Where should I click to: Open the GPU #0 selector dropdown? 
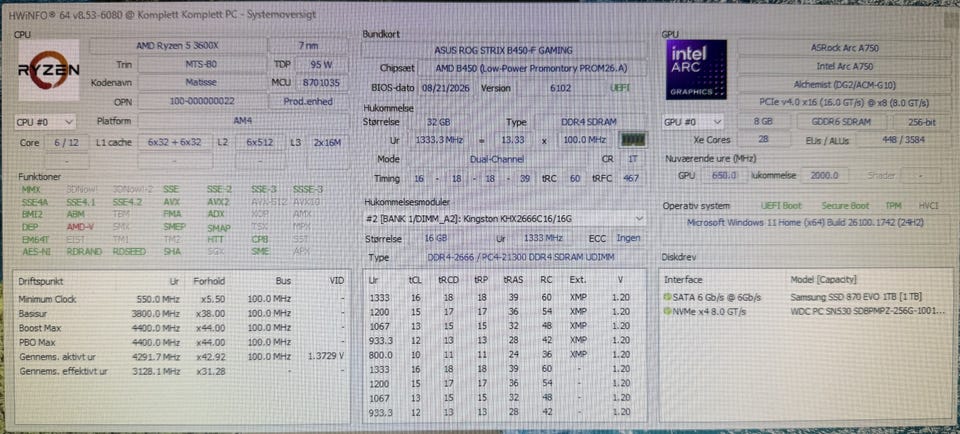click(x=693, y=122)
